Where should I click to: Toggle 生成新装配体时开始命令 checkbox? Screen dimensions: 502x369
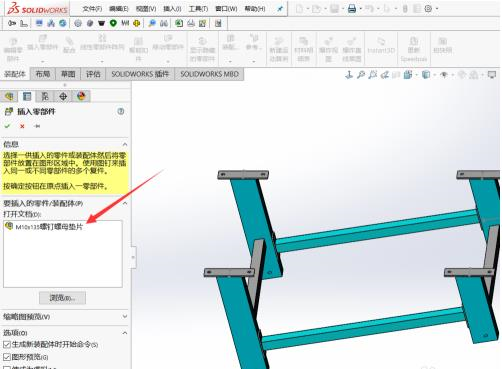(x=7, y=344)
